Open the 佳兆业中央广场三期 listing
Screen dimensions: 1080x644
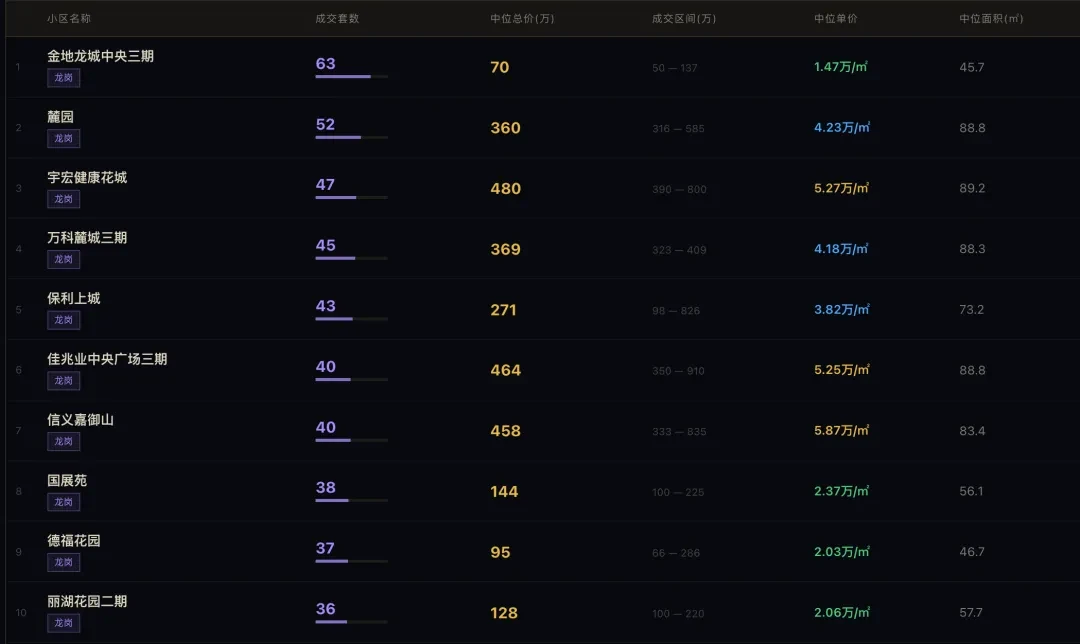point(107,359)
